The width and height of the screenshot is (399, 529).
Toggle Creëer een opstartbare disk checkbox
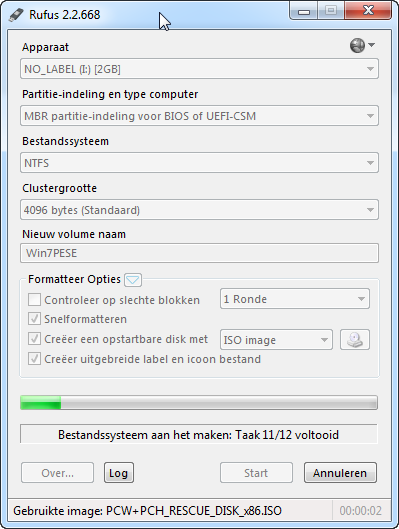(34, 339)
